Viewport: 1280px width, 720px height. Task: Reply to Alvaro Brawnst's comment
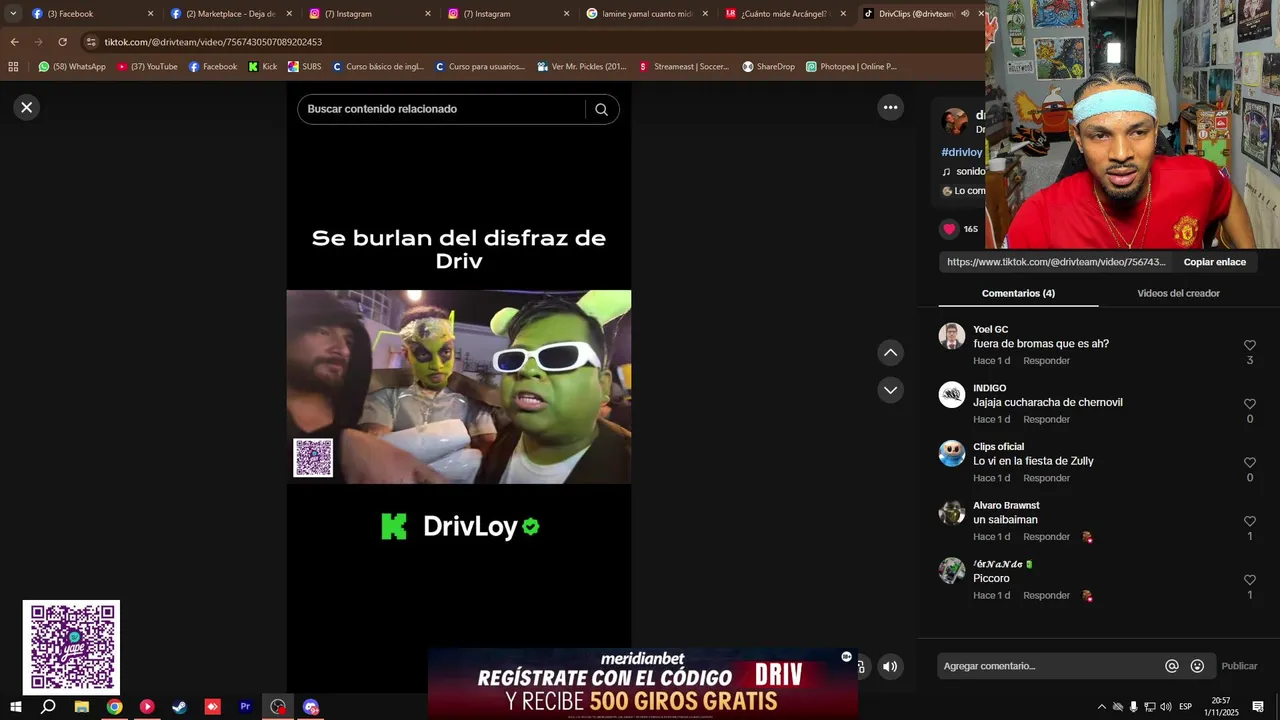[1046, 537]
